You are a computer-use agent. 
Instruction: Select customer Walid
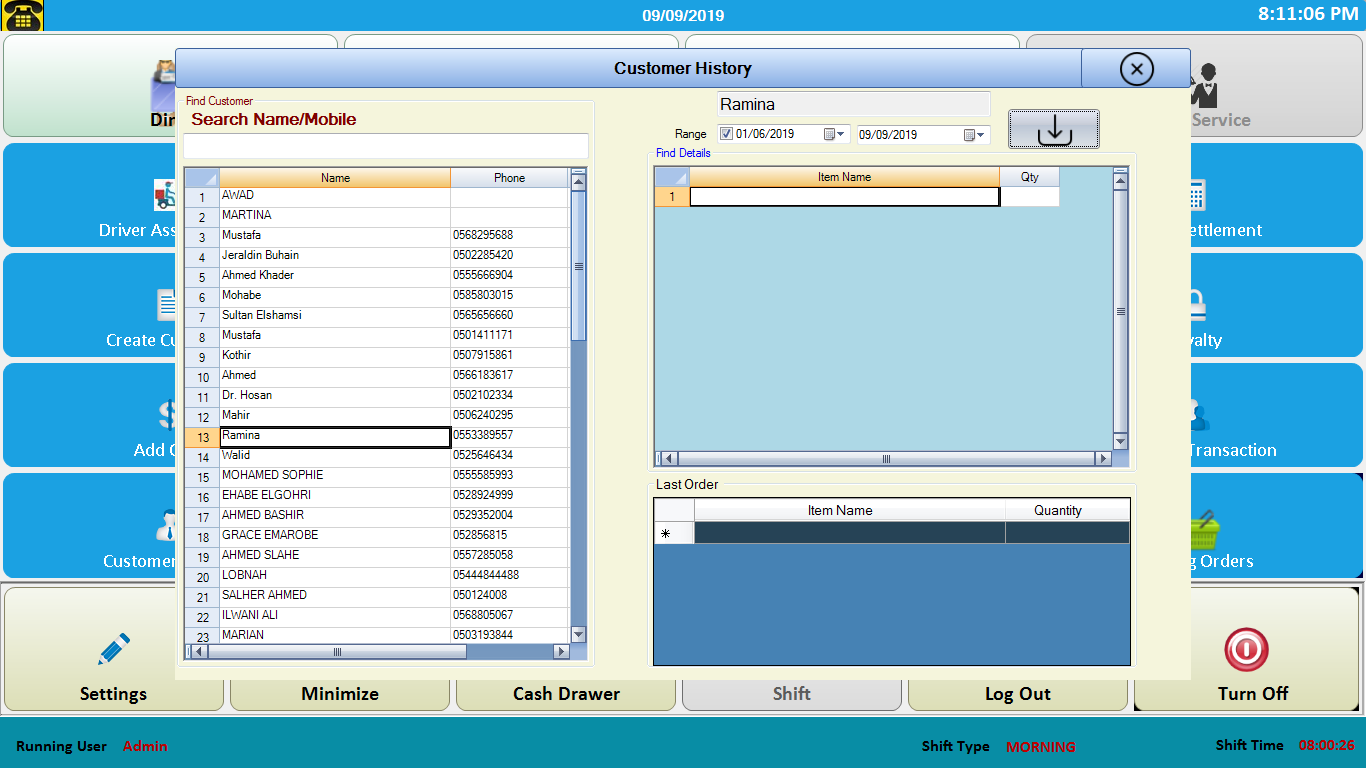(335, 457)
